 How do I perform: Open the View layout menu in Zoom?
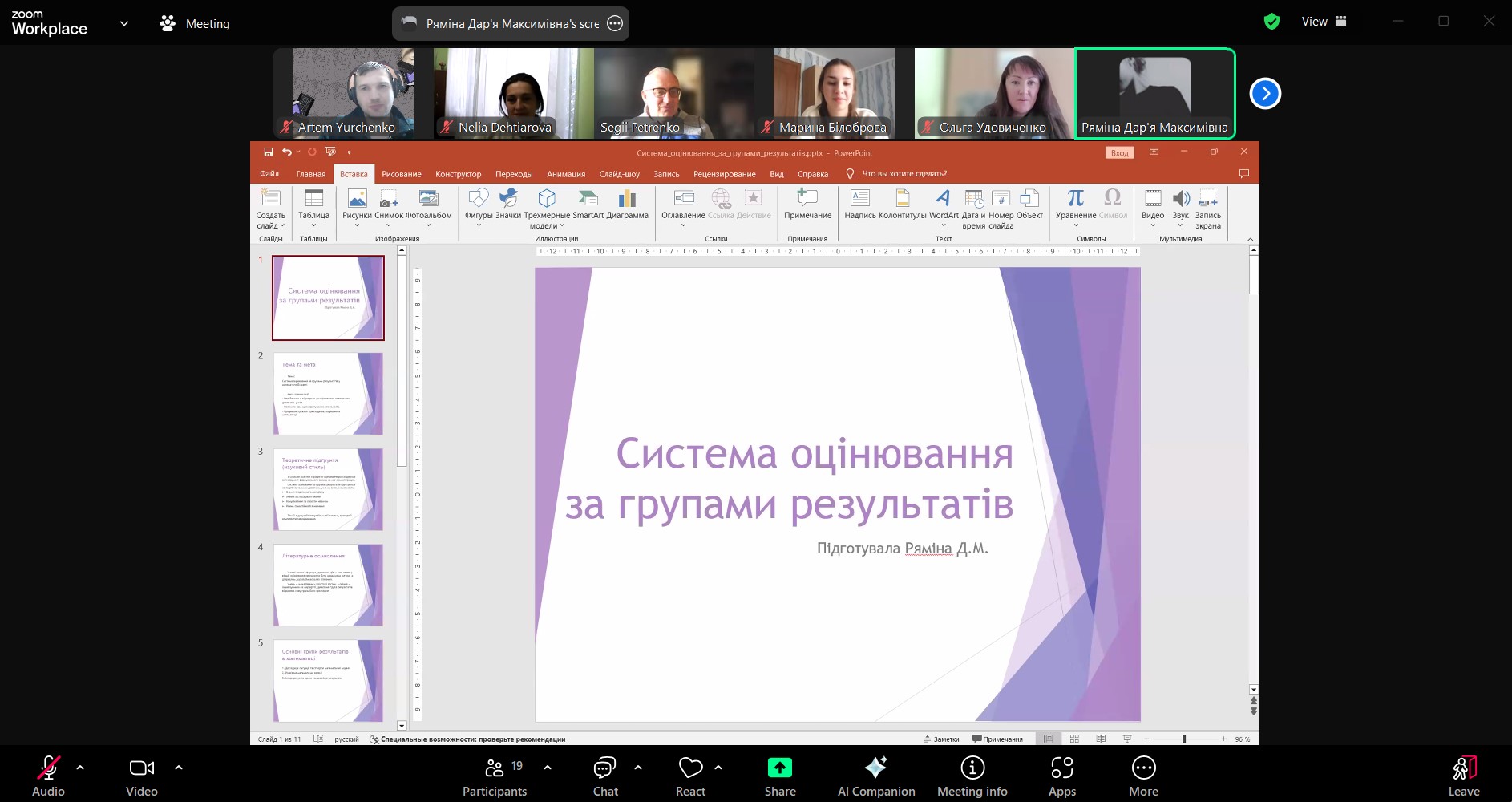point(1324,22)
